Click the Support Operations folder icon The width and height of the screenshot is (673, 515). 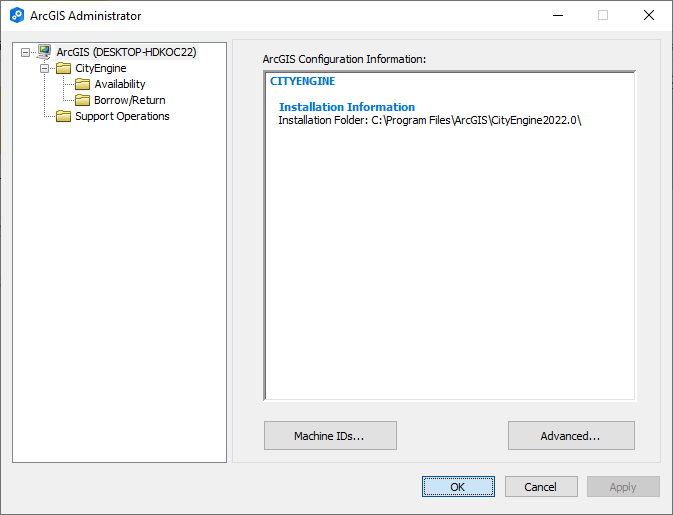pos(64,116)
